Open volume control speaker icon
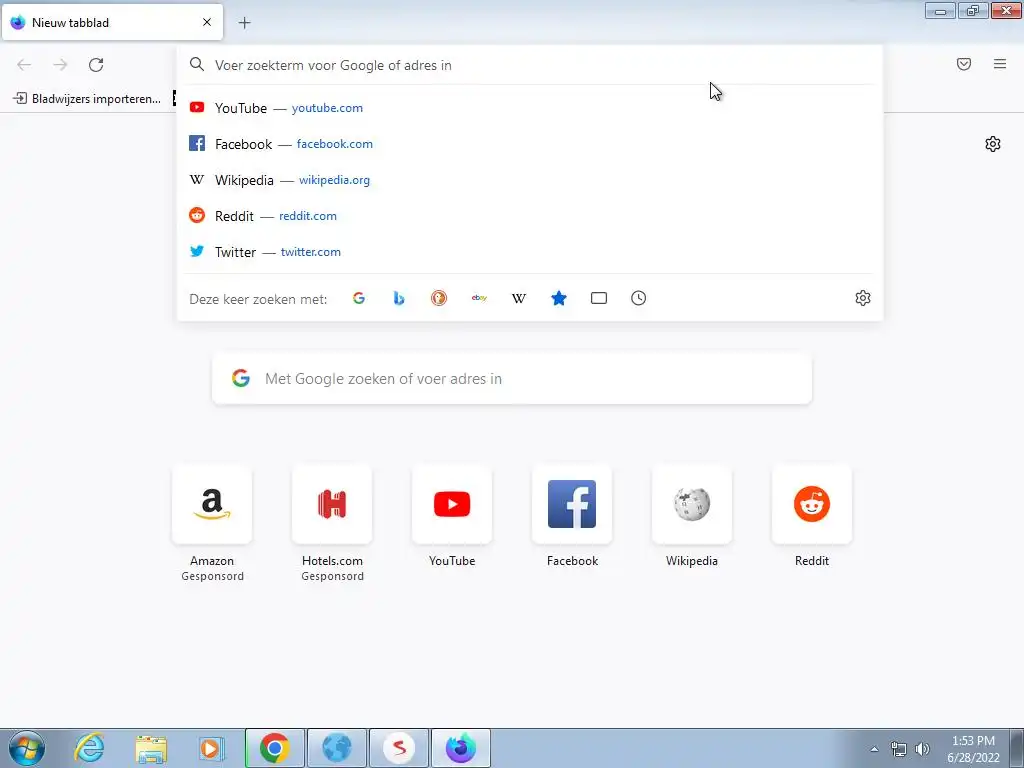The width and height of the screenshot is (1024, 768). point(923,749)
